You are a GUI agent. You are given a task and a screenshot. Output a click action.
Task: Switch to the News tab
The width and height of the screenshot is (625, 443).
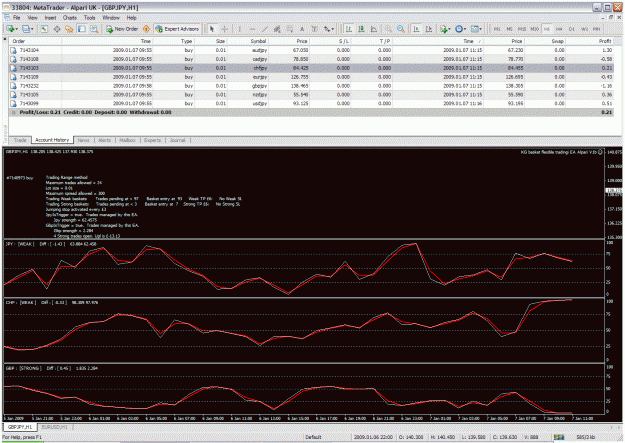83,140
